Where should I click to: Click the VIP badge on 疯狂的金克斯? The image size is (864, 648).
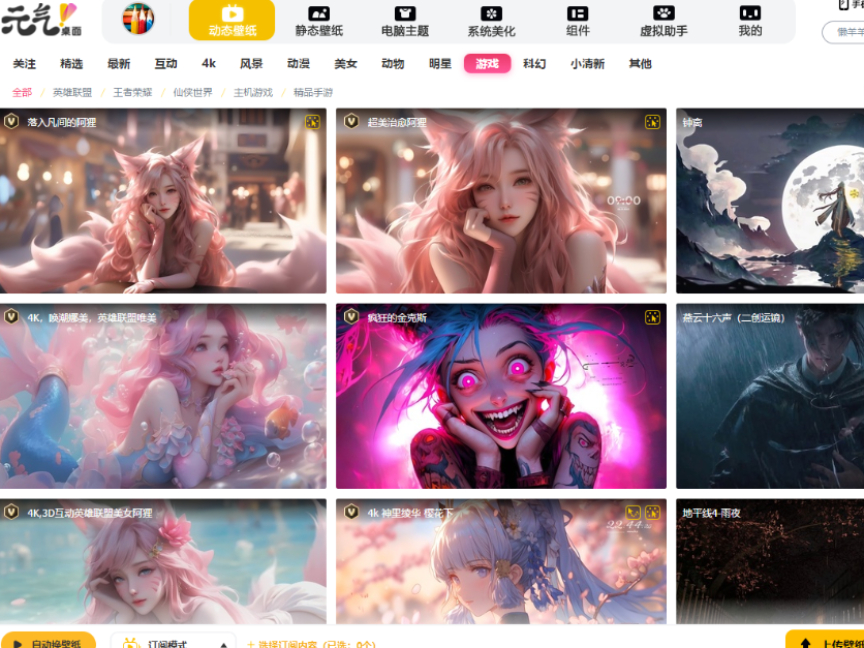(x=352, y=317)
